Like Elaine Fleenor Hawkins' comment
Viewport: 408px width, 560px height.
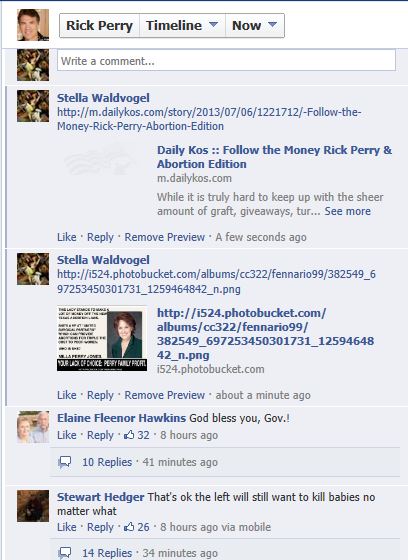[67, 435]
